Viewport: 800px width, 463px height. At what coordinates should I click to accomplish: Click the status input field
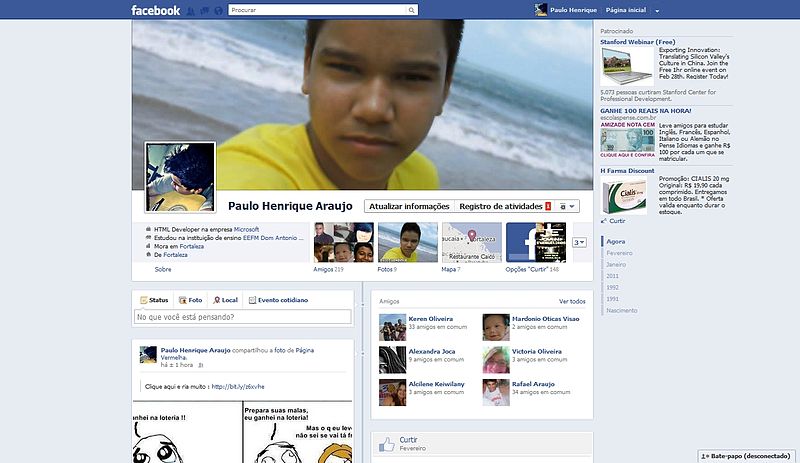pyautogui.click(x=243, y=317)
